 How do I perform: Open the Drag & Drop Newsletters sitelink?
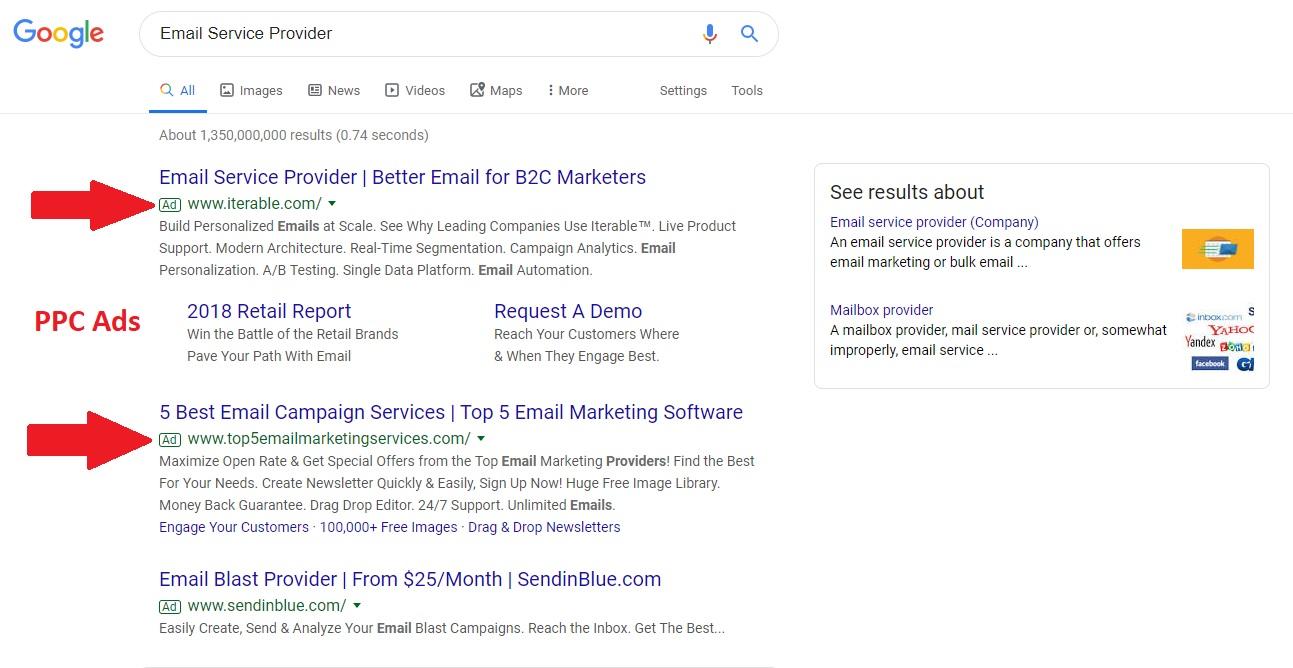pyautogui.click(x=544, y=527)
